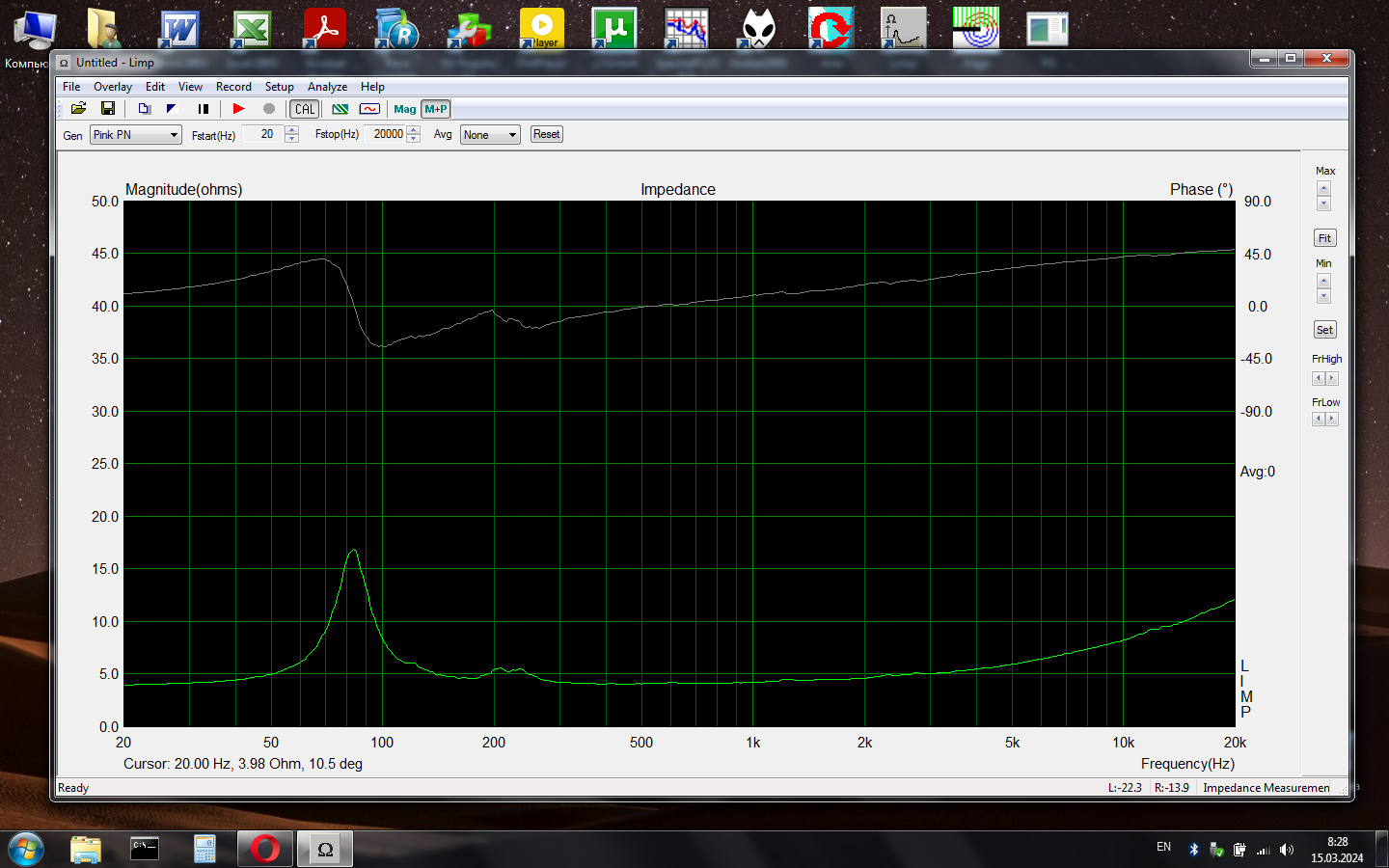This screenshot has height=868, width=1389.
Task: Increase the Fstop frequency with up arrow
Action: (x=414, y=130)
